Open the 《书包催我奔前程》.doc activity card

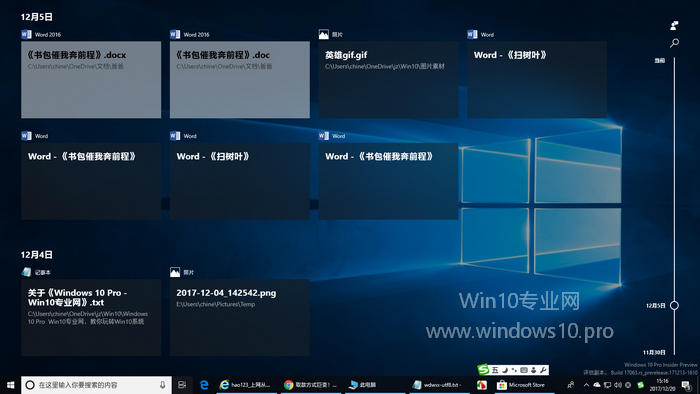(x=240, y=79)
